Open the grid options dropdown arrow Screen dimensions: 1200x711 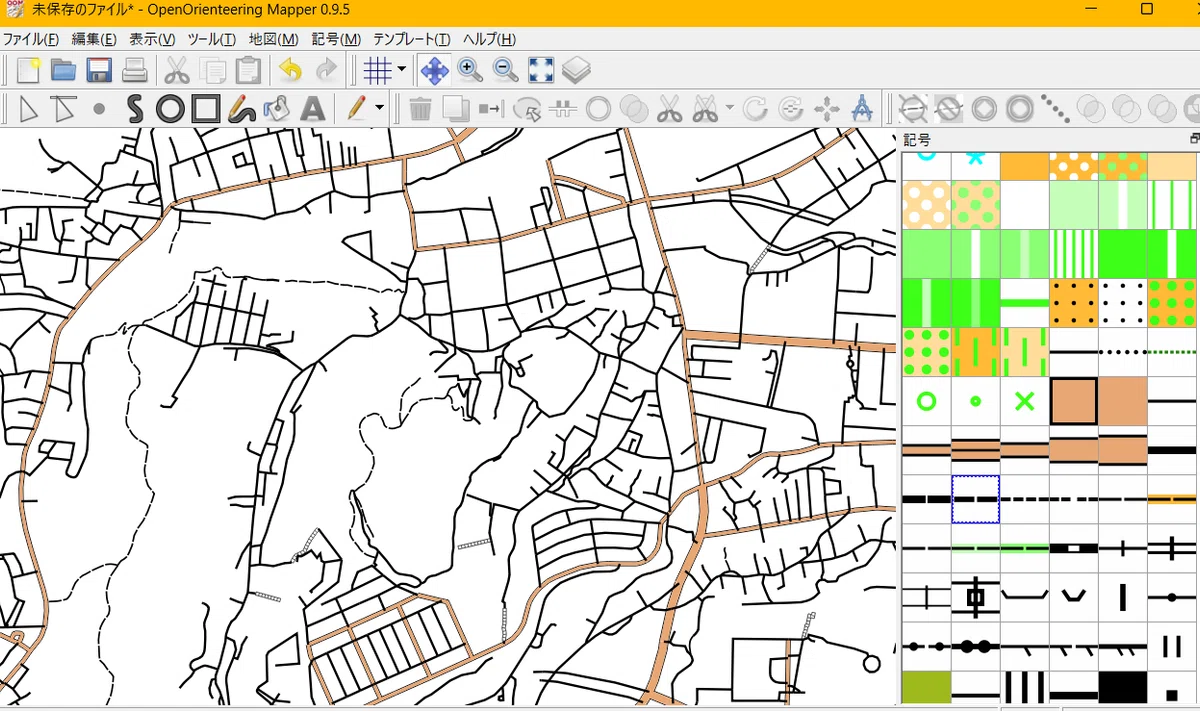tap(402, 70)
